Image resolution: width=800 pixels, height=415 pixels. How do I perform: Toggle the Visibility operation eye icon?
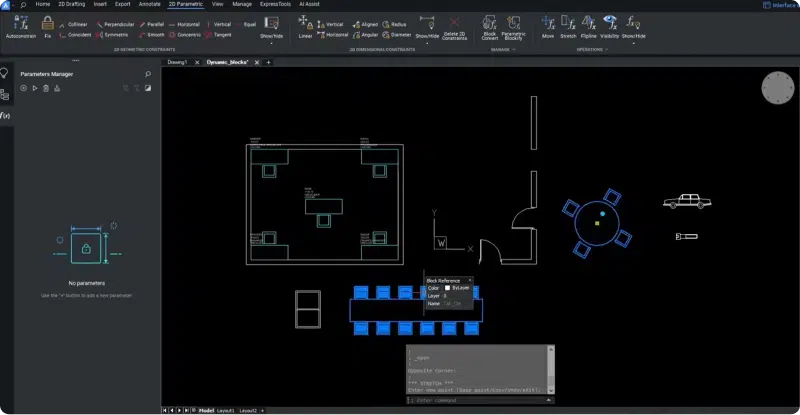610,22
